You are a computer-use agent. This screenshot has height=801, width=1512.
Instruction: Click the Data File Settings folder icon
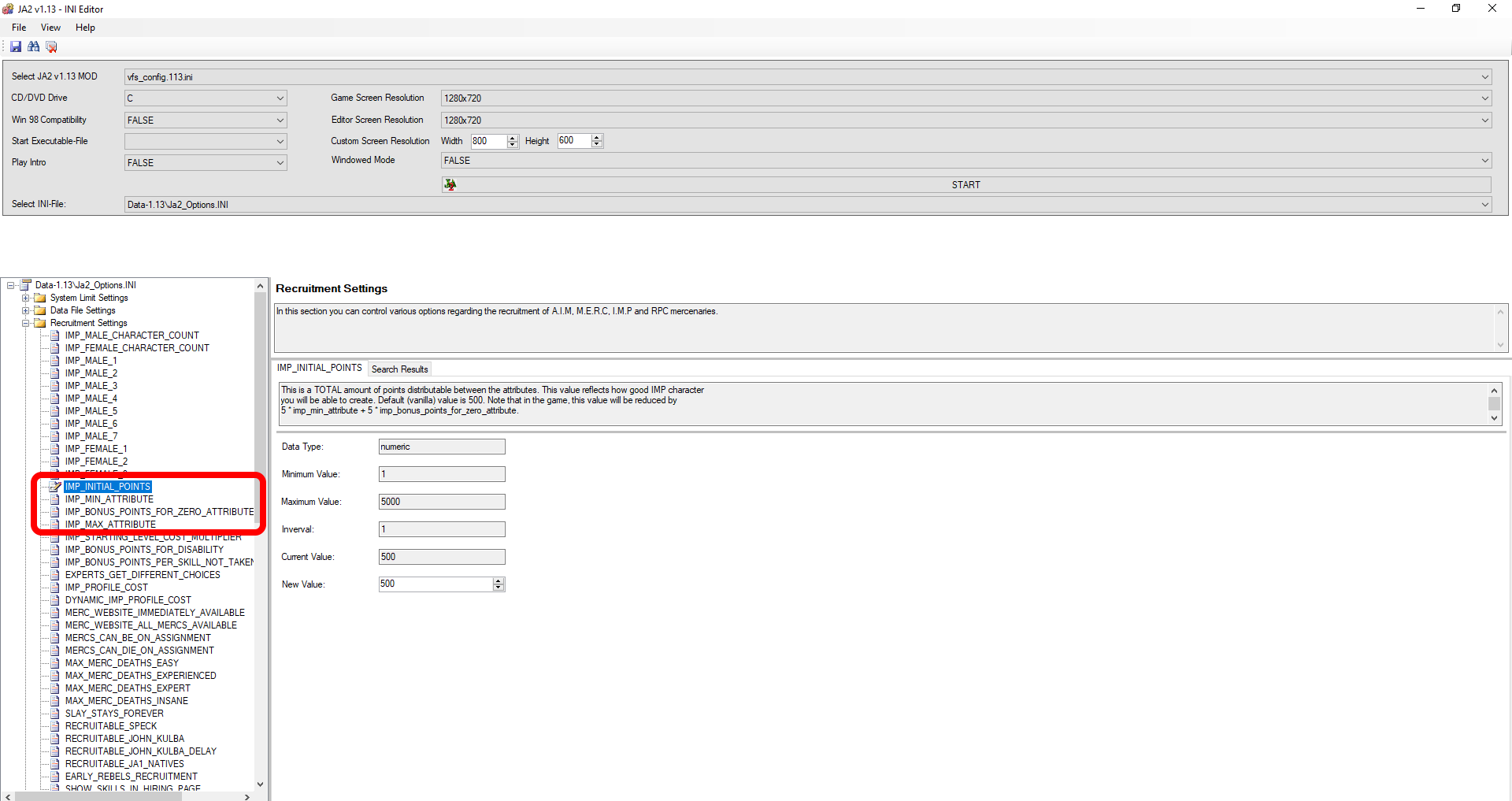tap(40, 310)
